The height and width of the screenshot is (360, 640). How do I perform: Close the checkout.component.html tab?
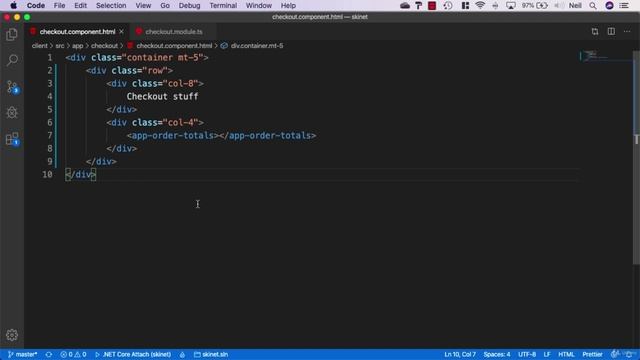coord(122,31)
